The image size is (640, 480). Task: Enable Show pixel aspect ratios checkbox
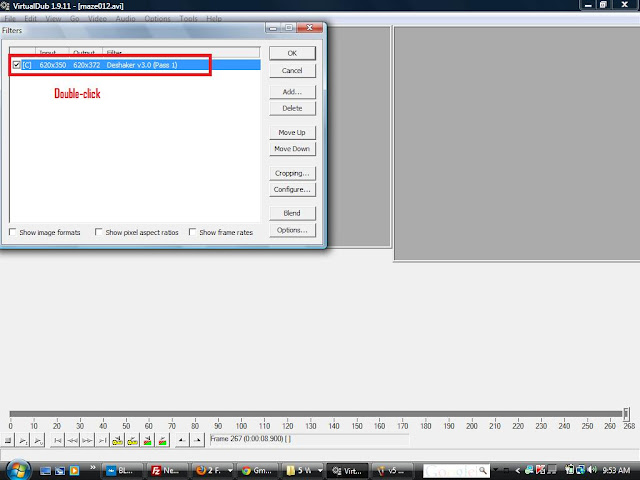pos(98,232)
